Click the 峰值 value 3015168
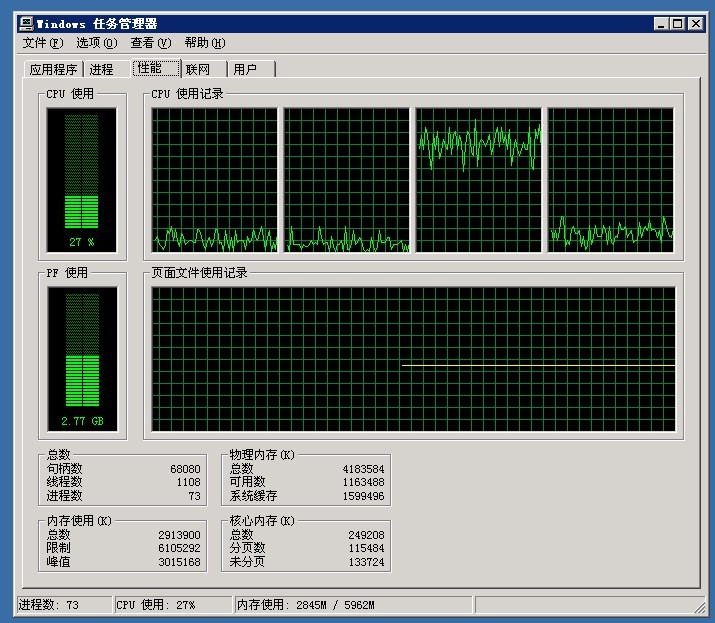The image size is (715, 623). [179, 562]
